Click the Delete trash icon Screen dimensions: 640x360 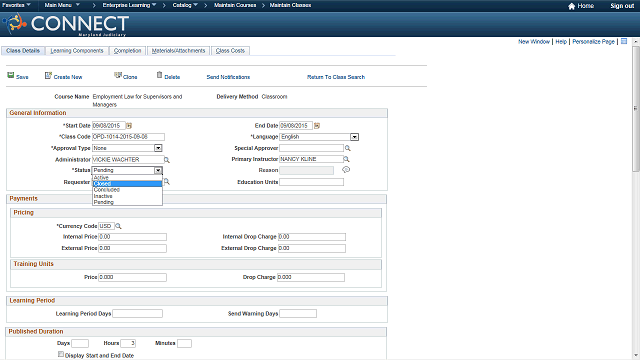(160, 75)
